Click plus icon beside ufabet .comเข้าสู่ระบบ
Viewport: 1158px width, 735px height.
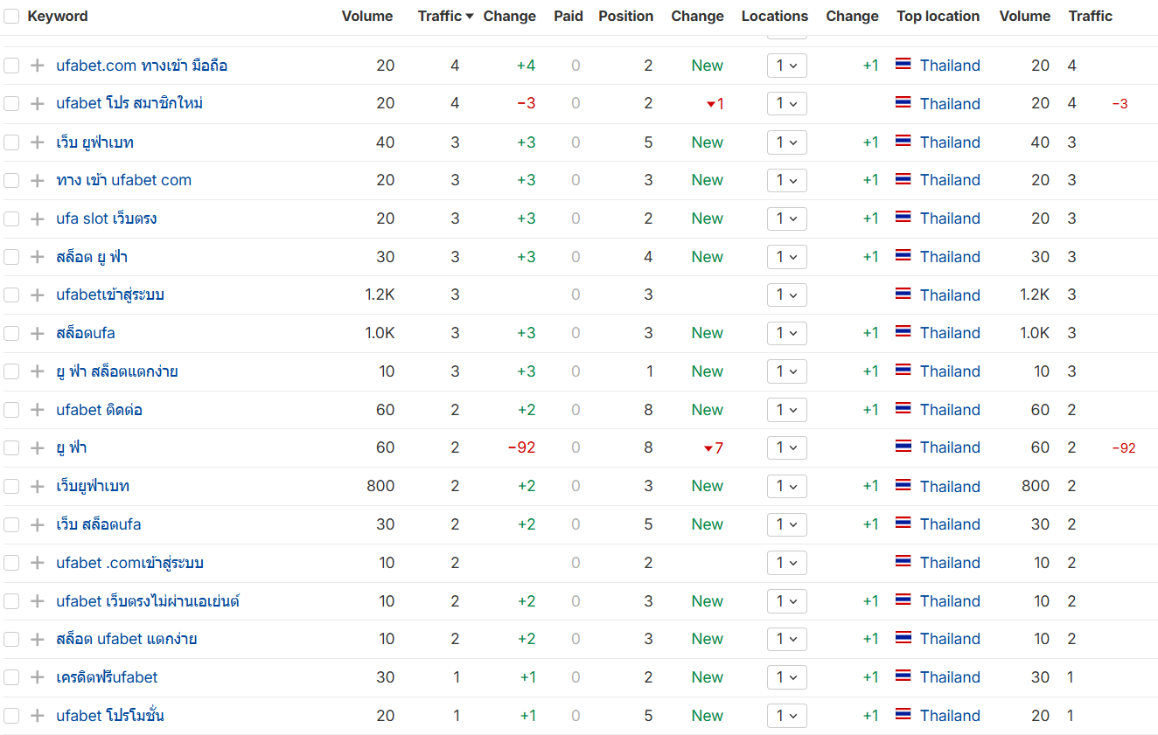(x=37, y=563)
